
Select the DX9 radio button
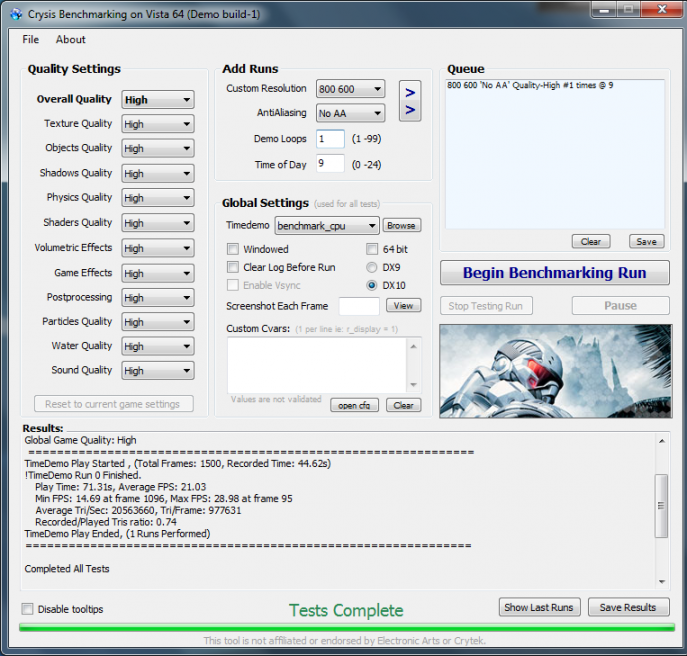click(372, 267)
